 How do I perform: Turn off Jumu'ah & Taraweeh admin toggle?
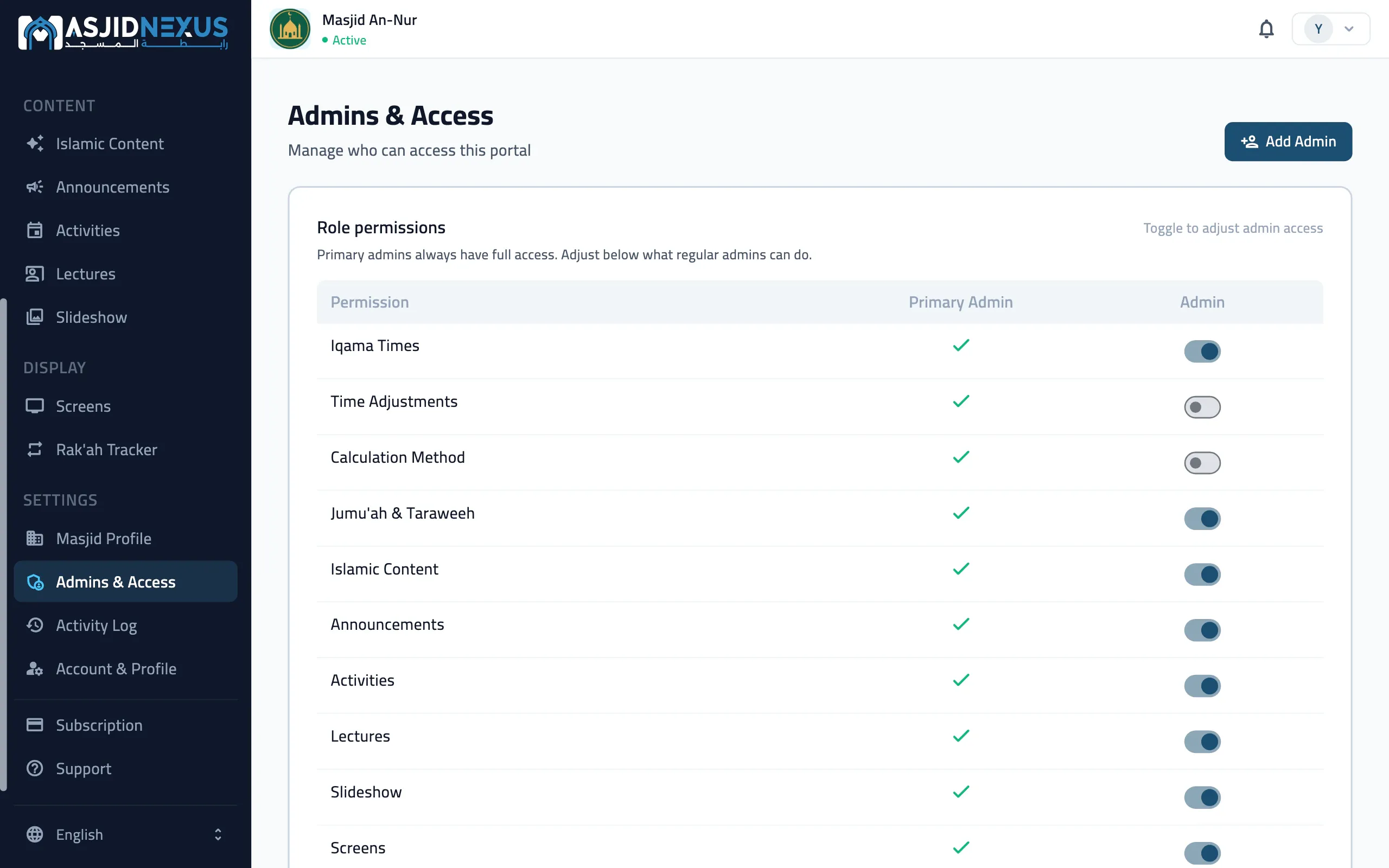point(1202,519)
